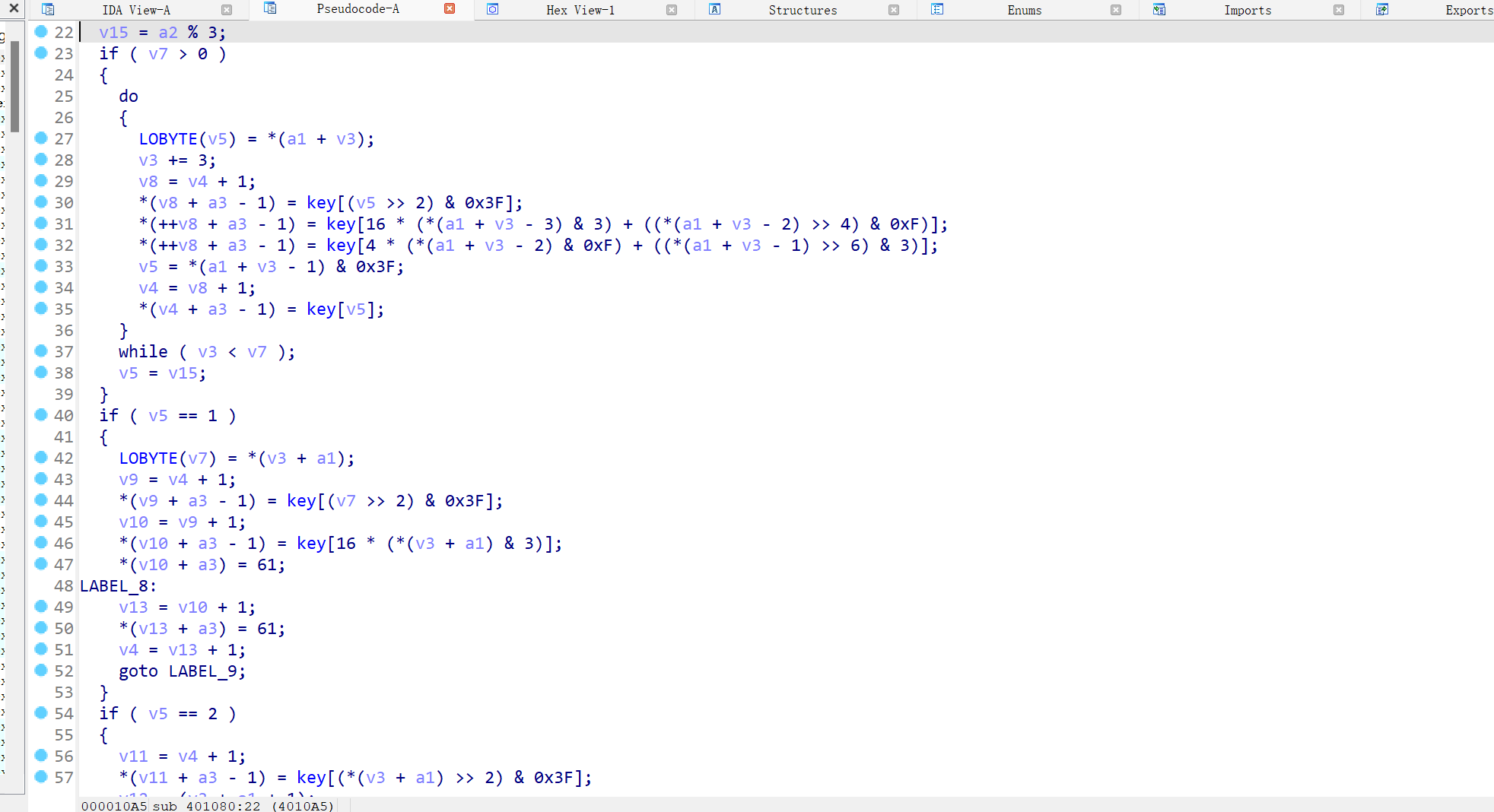Viewport: 1494px width, 812px height.
Task: Switch to the Imports tab
Action: (1247, 10)
